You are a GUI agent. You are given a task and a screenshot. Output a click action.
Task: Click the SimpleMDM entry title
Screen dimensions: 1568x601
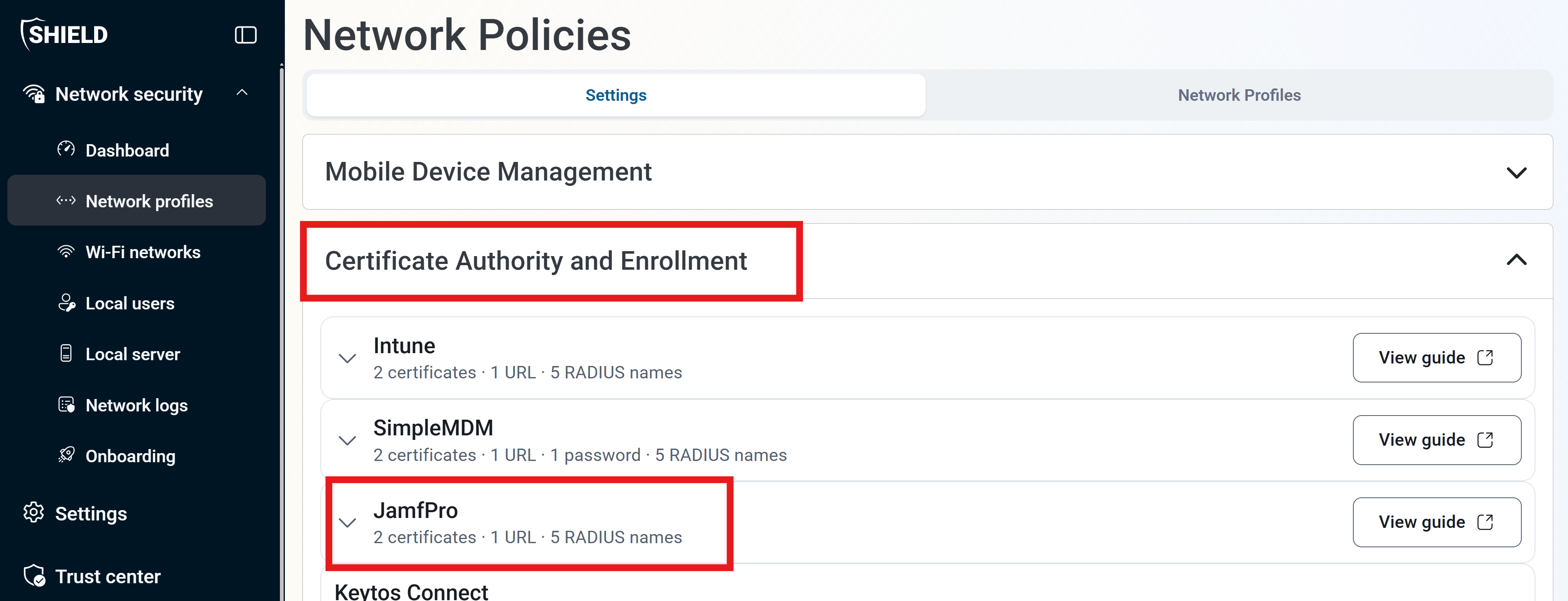point(433,428)
